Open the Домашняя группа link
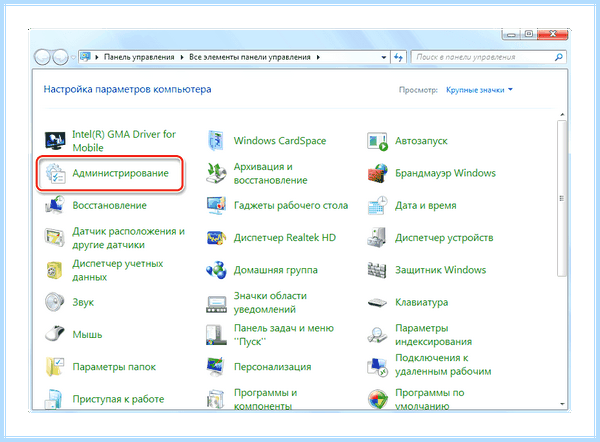The width and height of the screenshot is (600, 442). click(276, 270)
